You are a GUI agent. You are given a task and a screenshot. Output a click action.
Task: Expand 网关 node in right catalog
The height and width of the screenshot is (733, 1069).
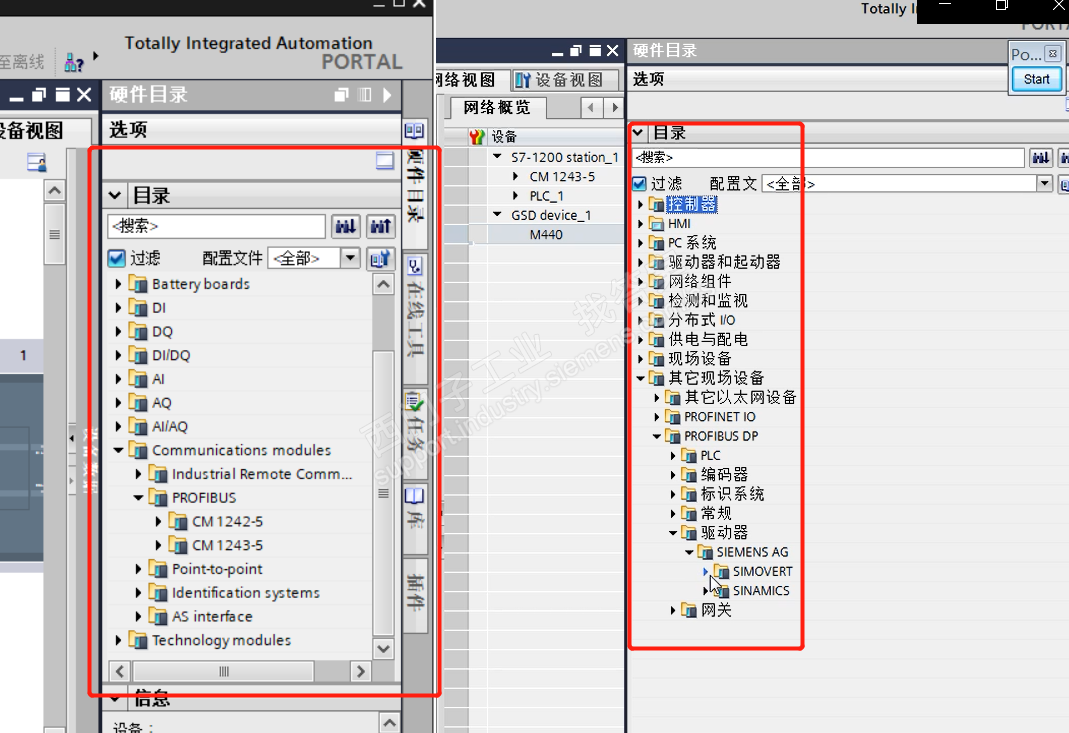coord(674,610)
